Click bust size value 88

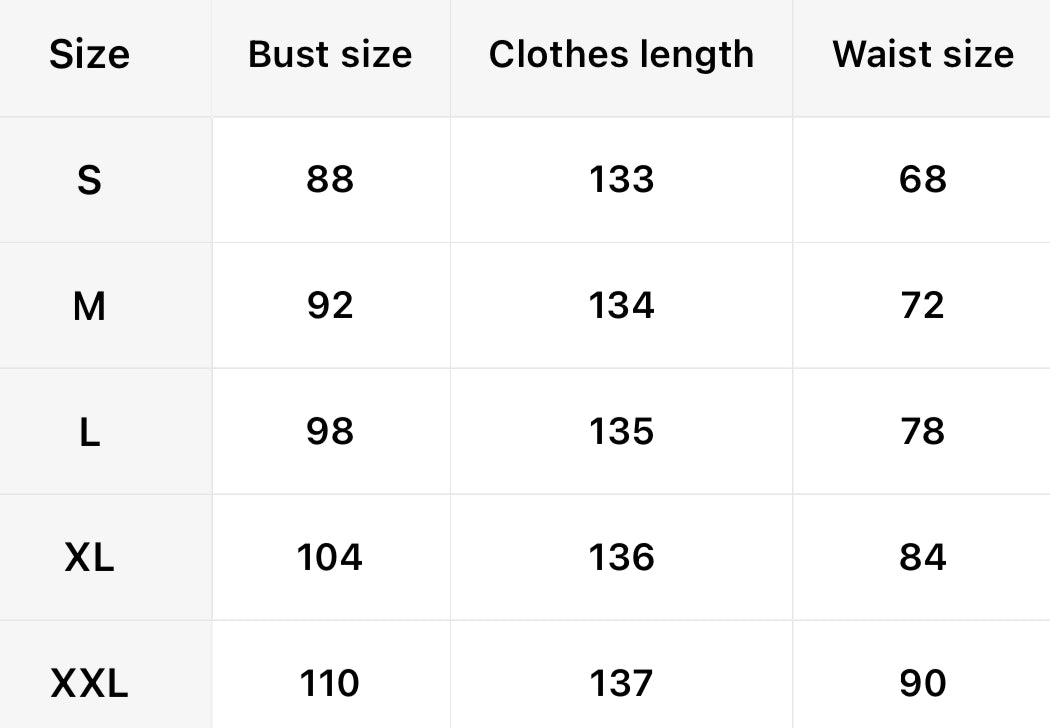[330, 180]
